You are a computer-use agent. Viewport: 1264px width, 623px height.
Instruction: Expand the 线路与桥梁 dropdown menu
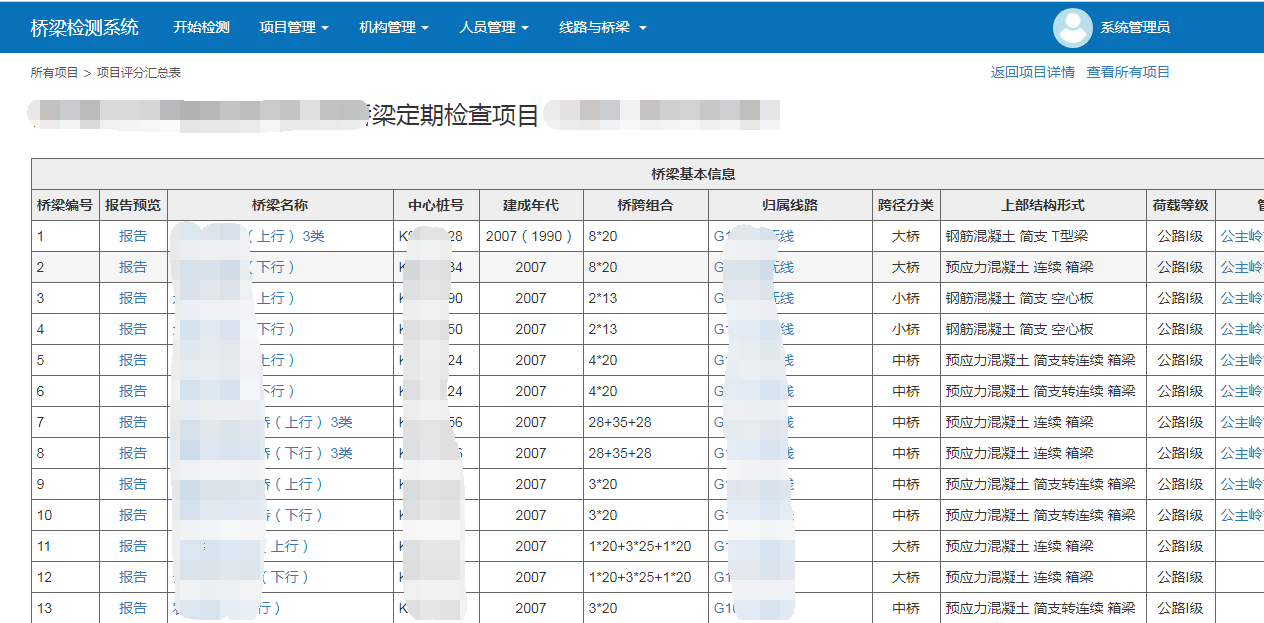602,28
